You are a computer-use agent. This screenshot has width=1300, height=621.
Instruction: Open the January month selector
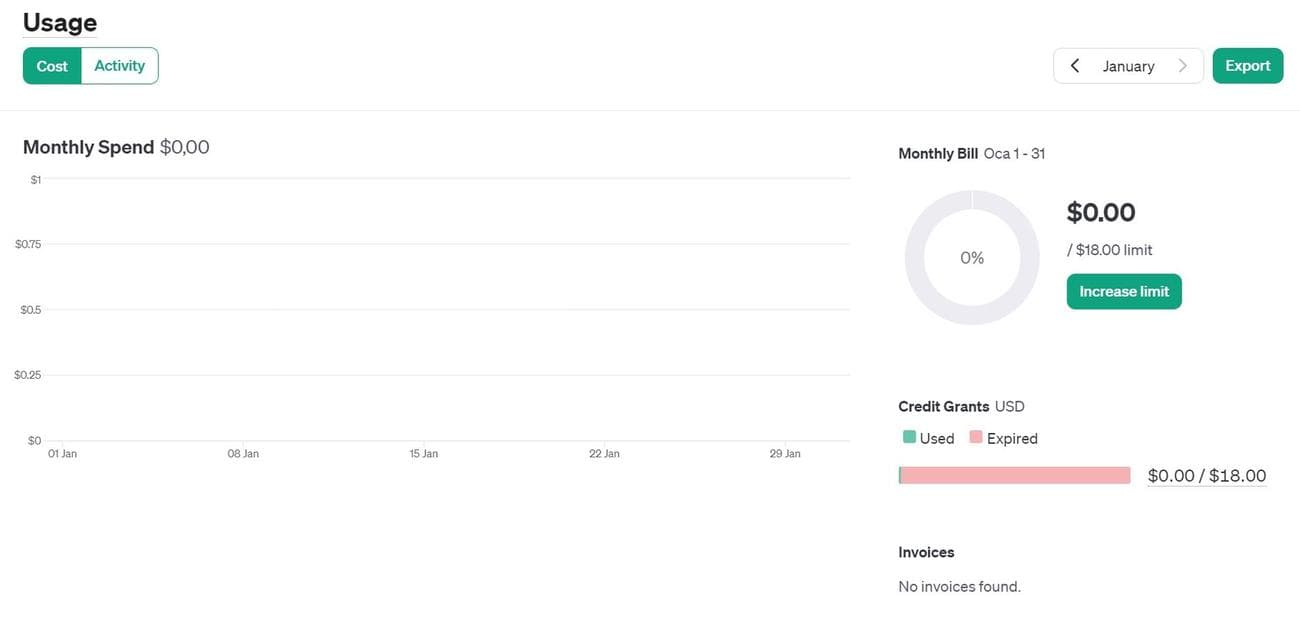(x=1128, y=65)
